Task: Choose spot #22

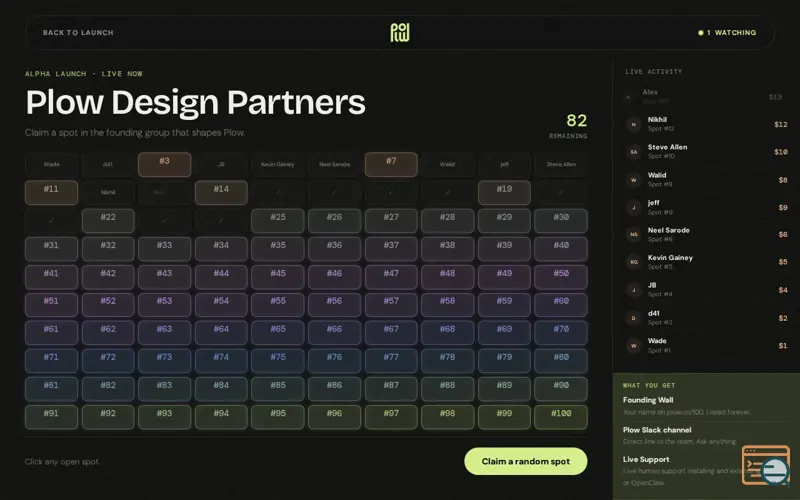Action: point(108,220)
